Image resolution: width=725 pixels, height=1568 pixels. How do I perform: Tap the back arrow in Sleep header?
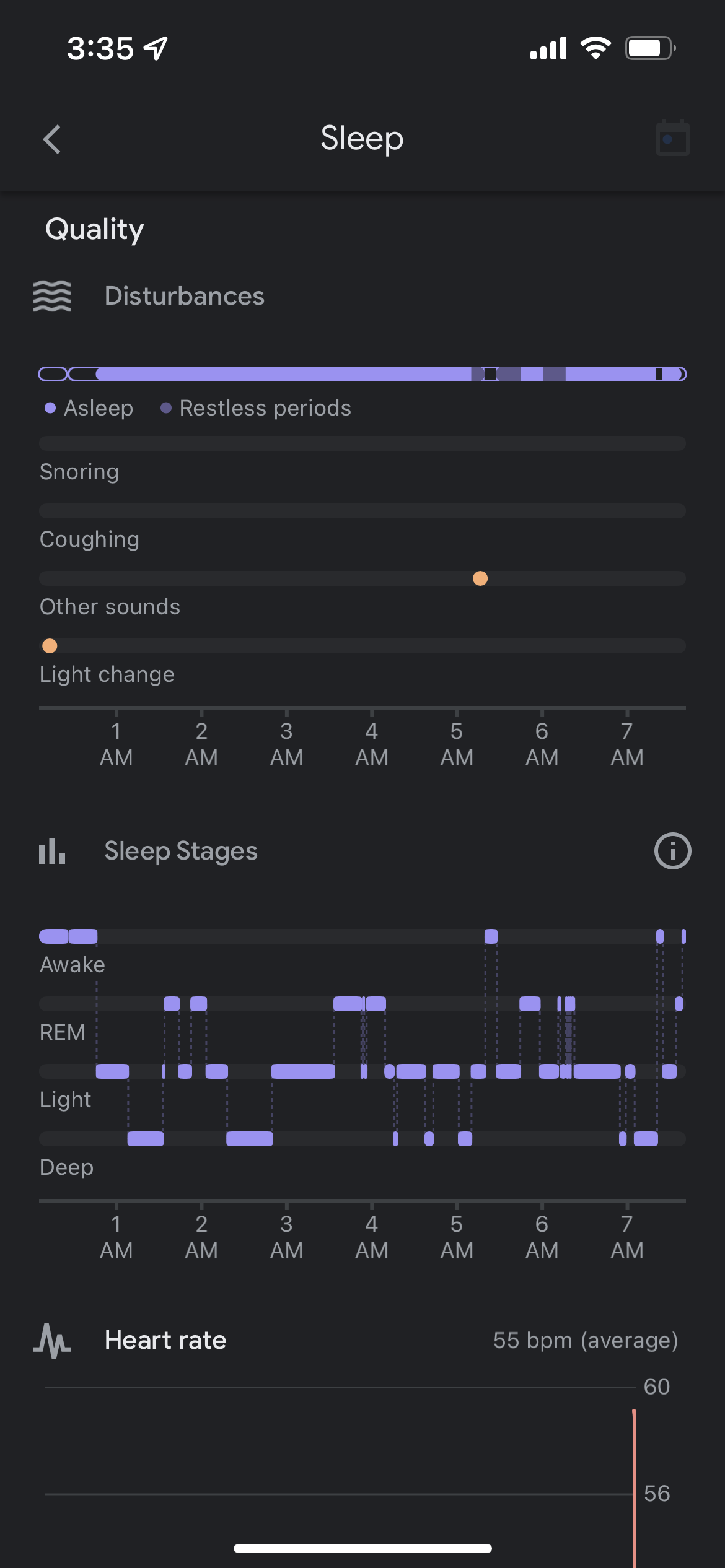(x=52, y=139)
